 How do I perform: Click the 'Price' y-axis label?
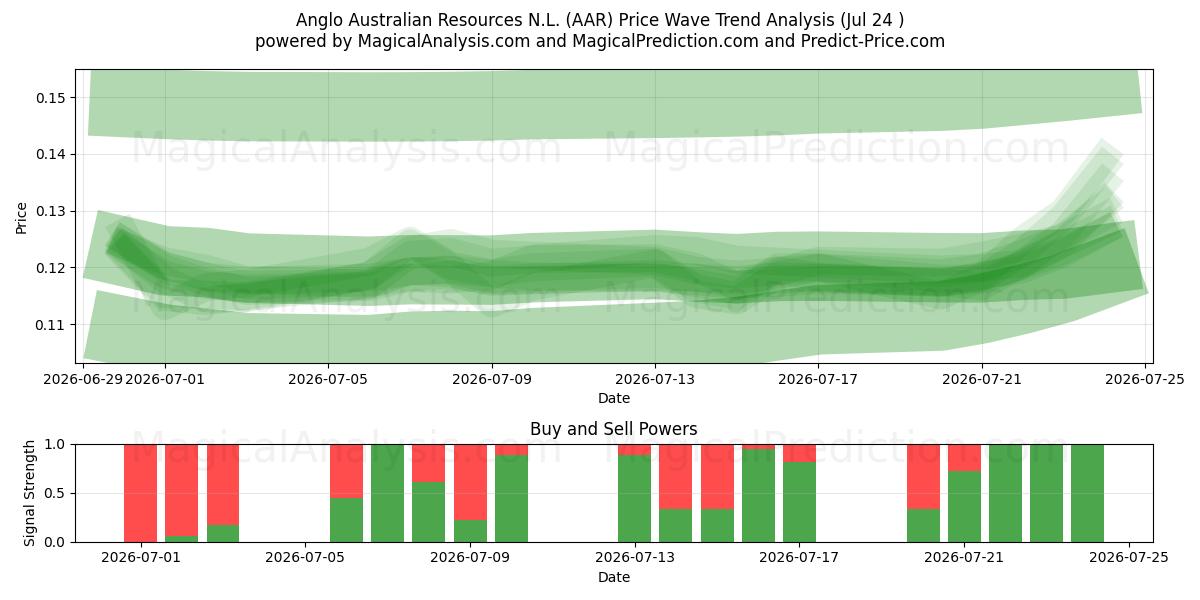[x=22, y=216]
